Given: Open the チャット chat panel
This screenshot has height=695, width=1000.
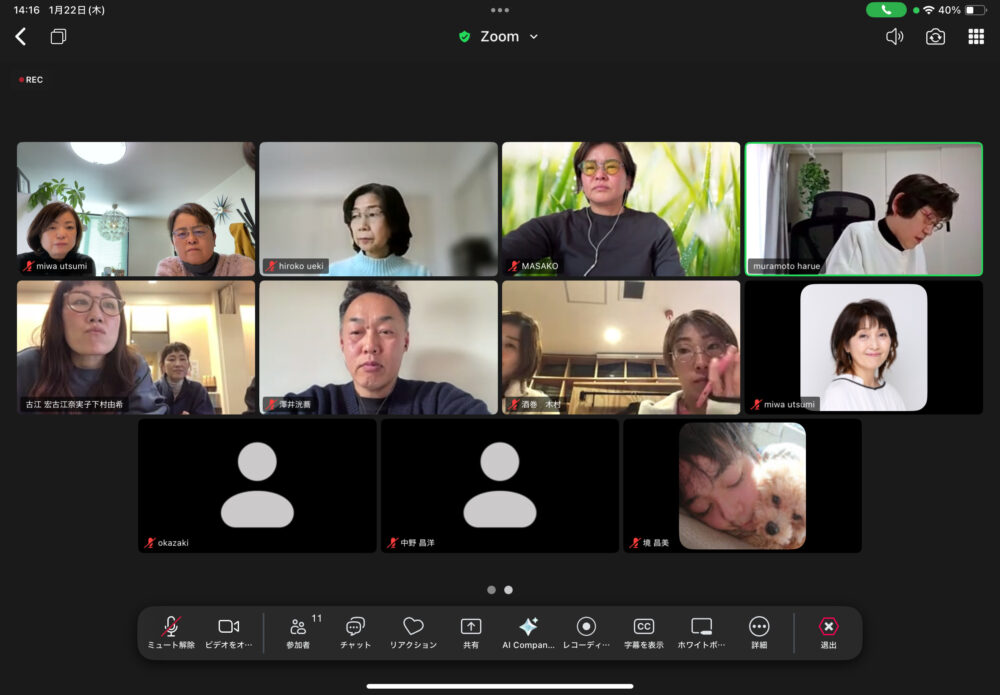Looking at the screenshot, I should pos(355,632).
